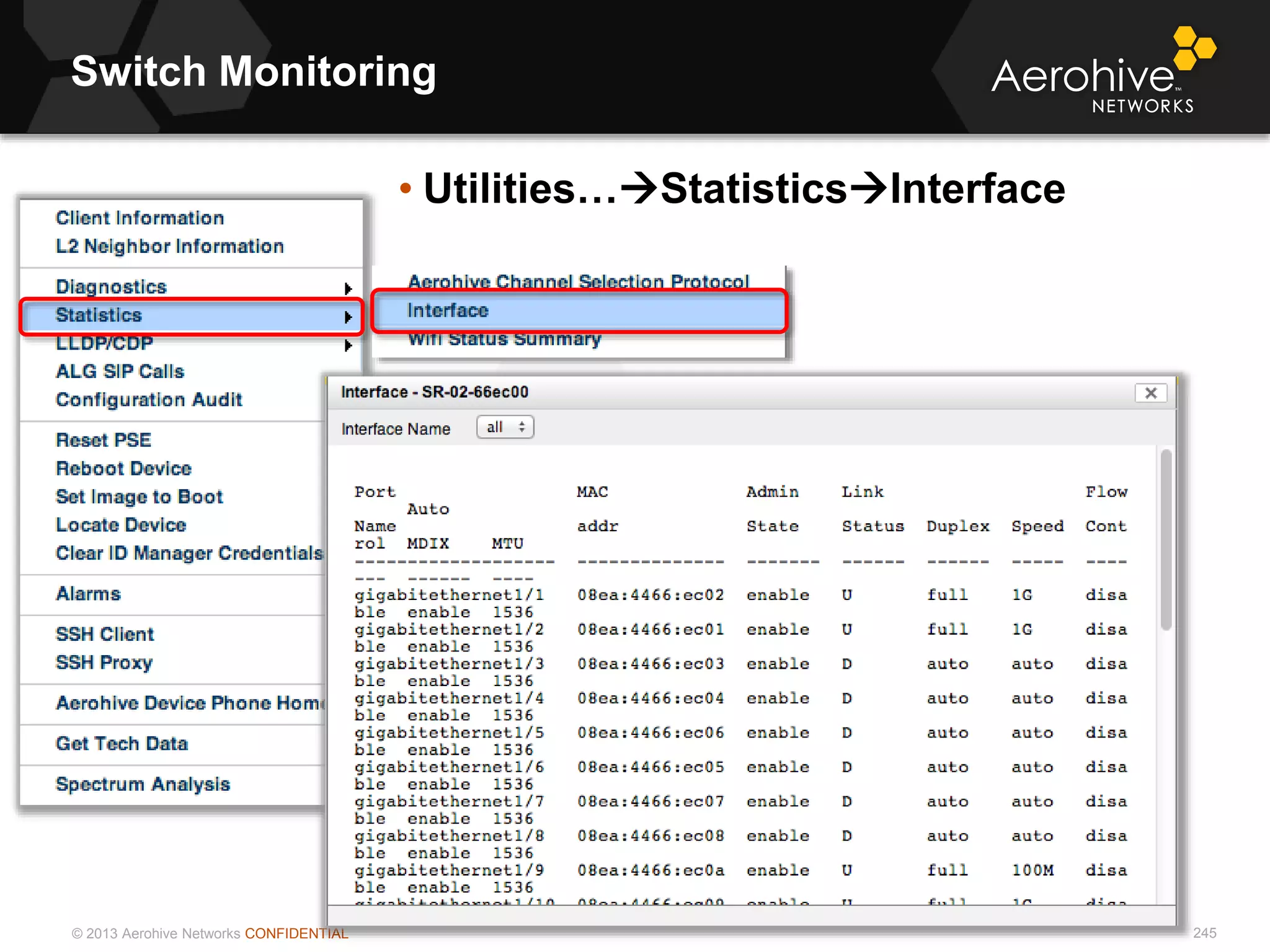Image resolution: width=1270 pixels, height=952 pixels.
Task: Select Reboot Device
Action: point(123,469)
